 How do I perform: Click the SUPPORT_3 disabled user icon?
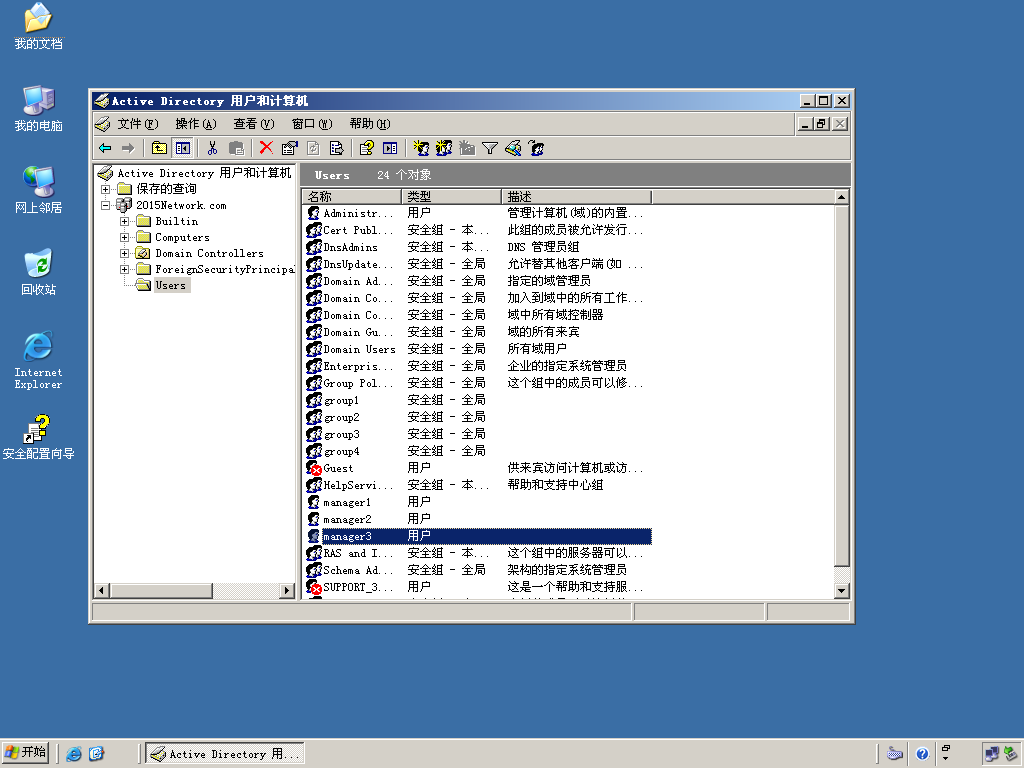point(313,586)
